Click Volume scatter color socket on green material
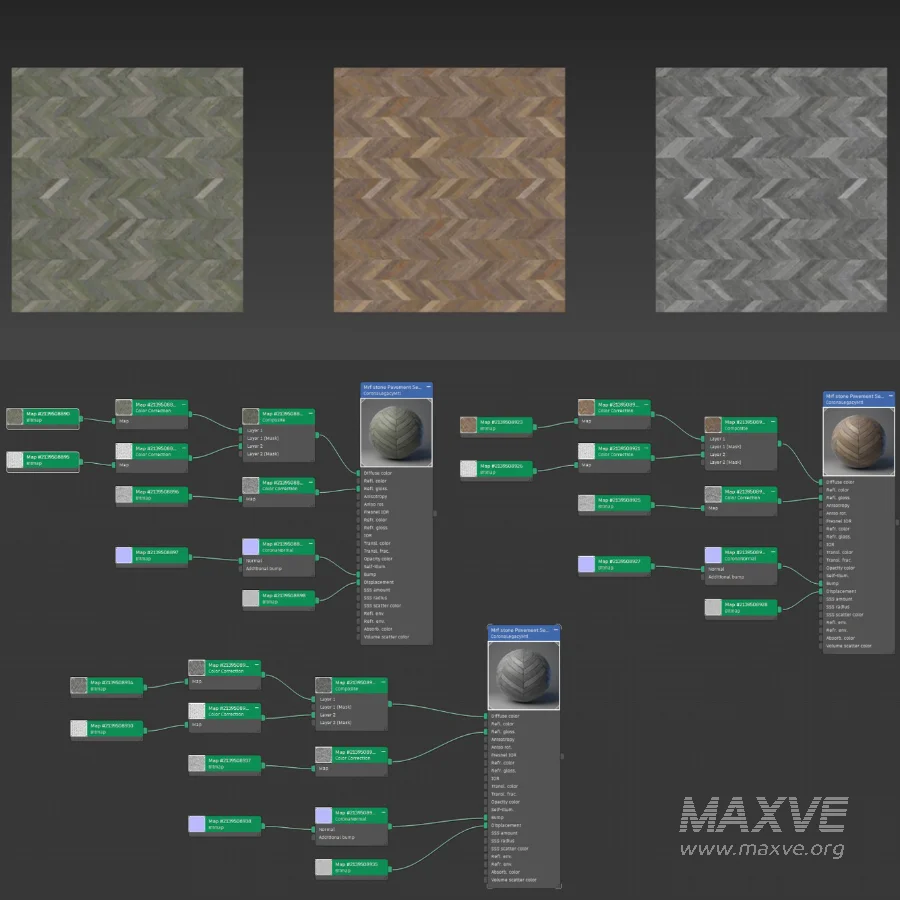The height and width of the screenshot is (900, 900). [358, 637]
